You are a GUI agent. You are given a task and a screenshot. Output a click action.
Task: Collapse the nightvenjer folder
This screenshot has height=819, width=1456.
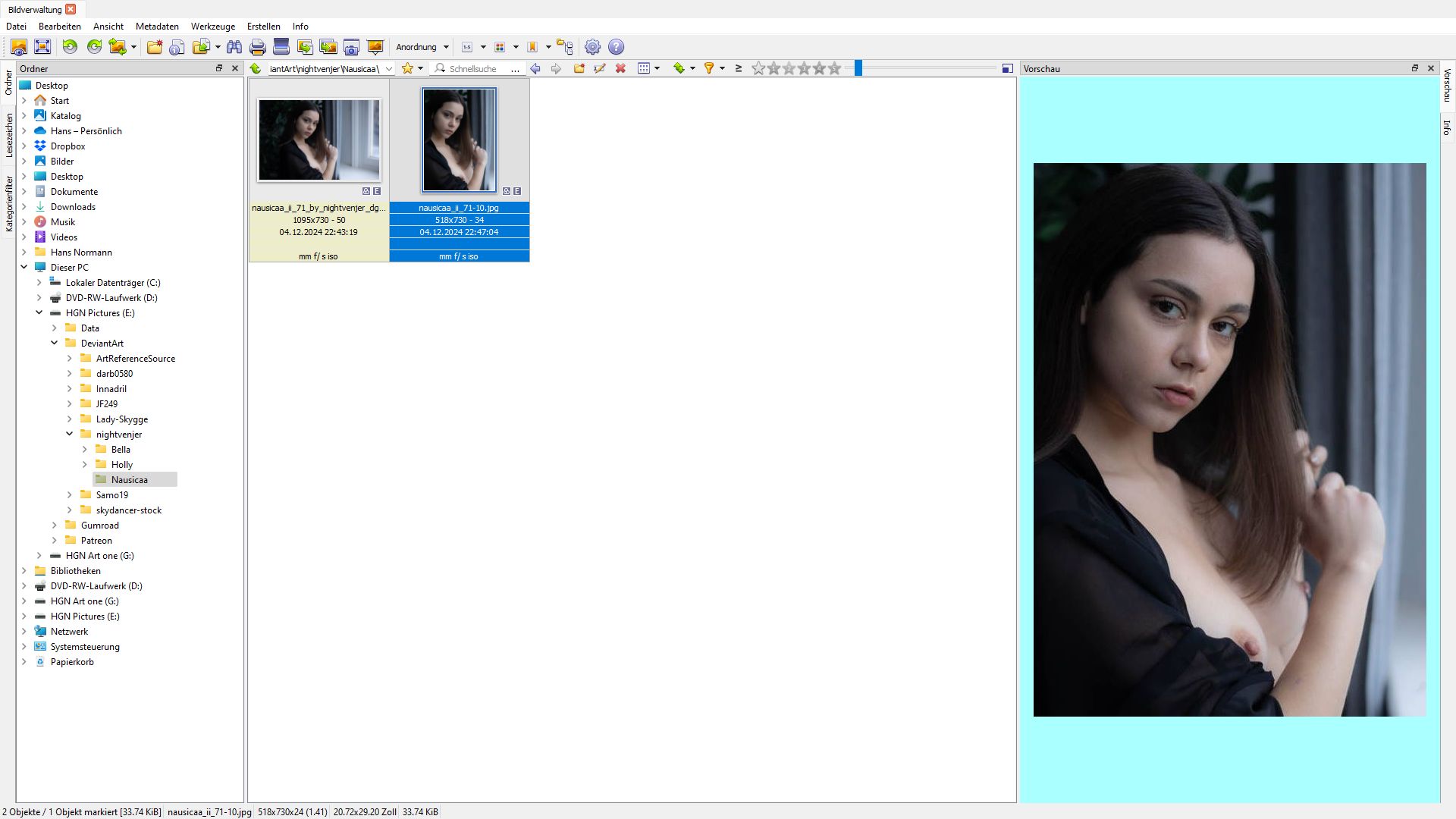point(70,435)
